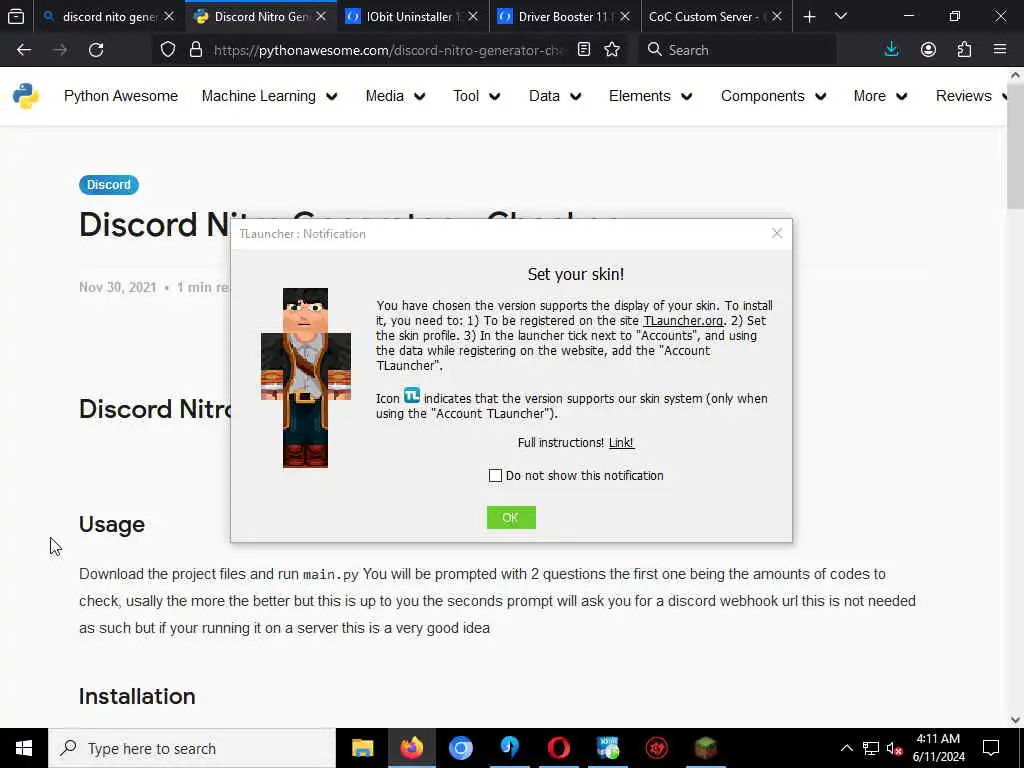Image resolution: width=1024 pixels, height=768 pixels.
Task: Click OK in the TLauncher notification
Action: pyautogui.click(x=511, y=517)
